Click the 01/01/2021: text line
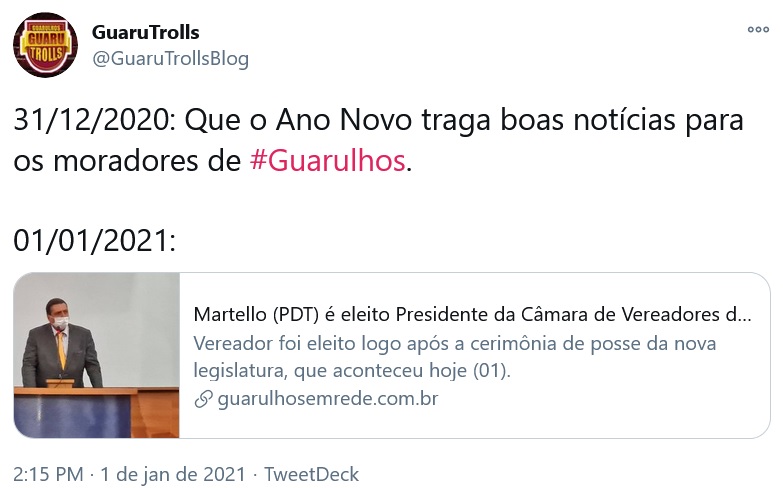The image size is (783, 488). tap(94, 241)
